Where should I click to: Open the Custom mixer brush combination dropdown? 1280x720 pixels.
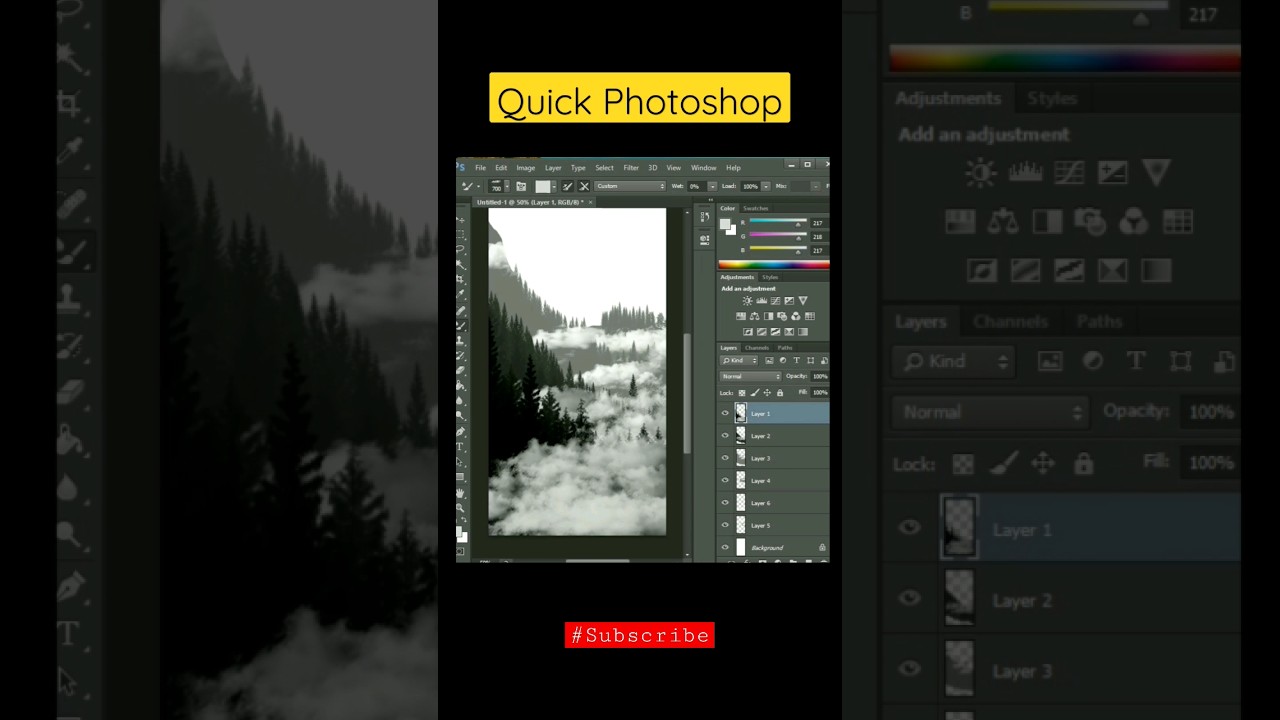pyautogui.click(x=630, y=186)
